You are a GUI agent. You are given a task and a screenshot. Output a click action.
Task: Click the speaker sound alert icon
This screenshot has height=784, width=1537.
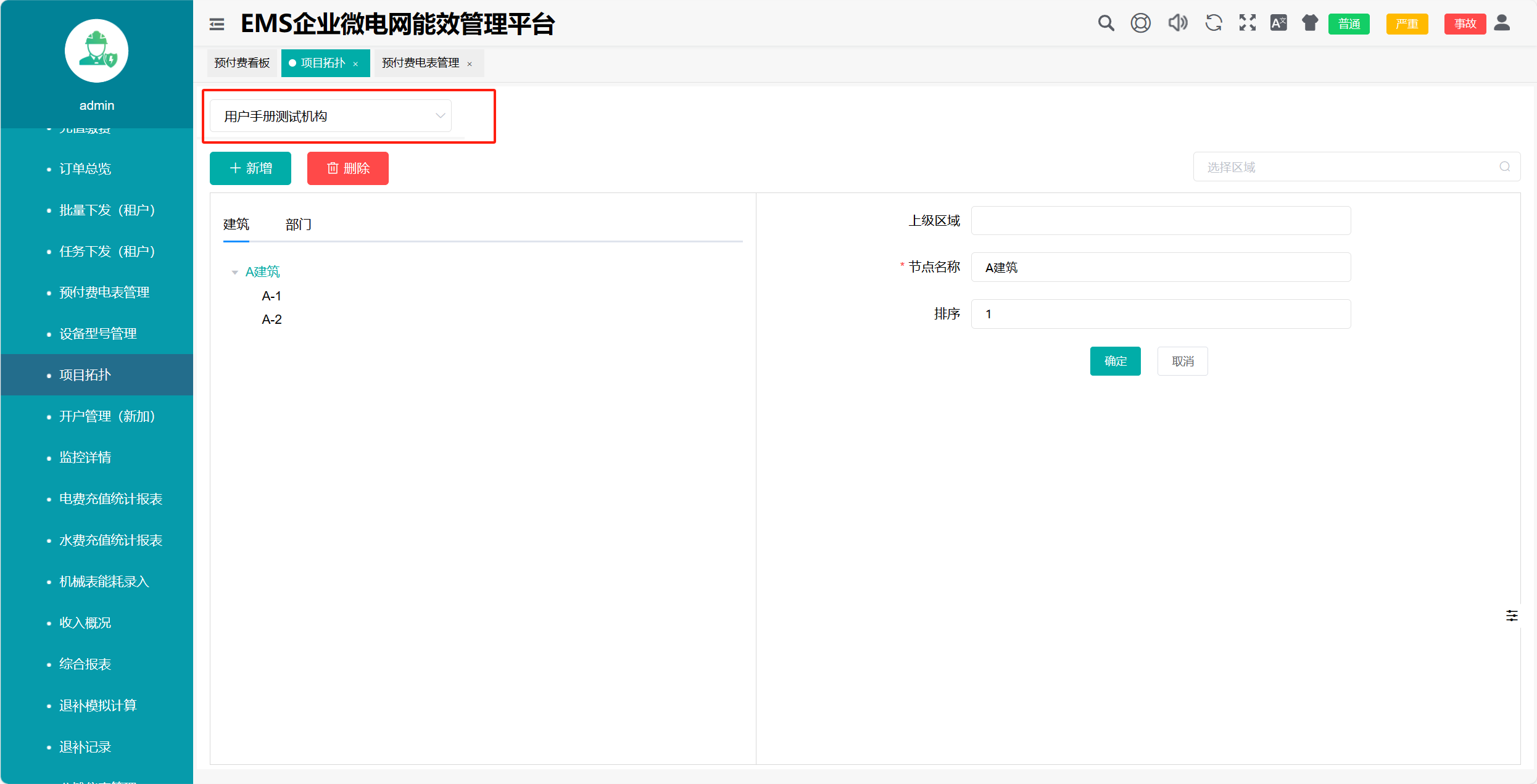(1177, 23)
